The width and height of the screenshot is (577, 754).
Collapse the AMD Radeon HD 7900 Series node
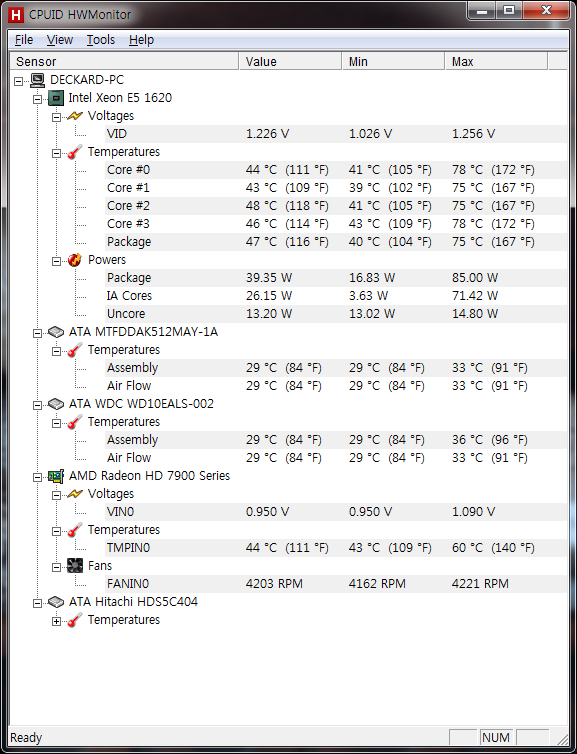(38, 478)
